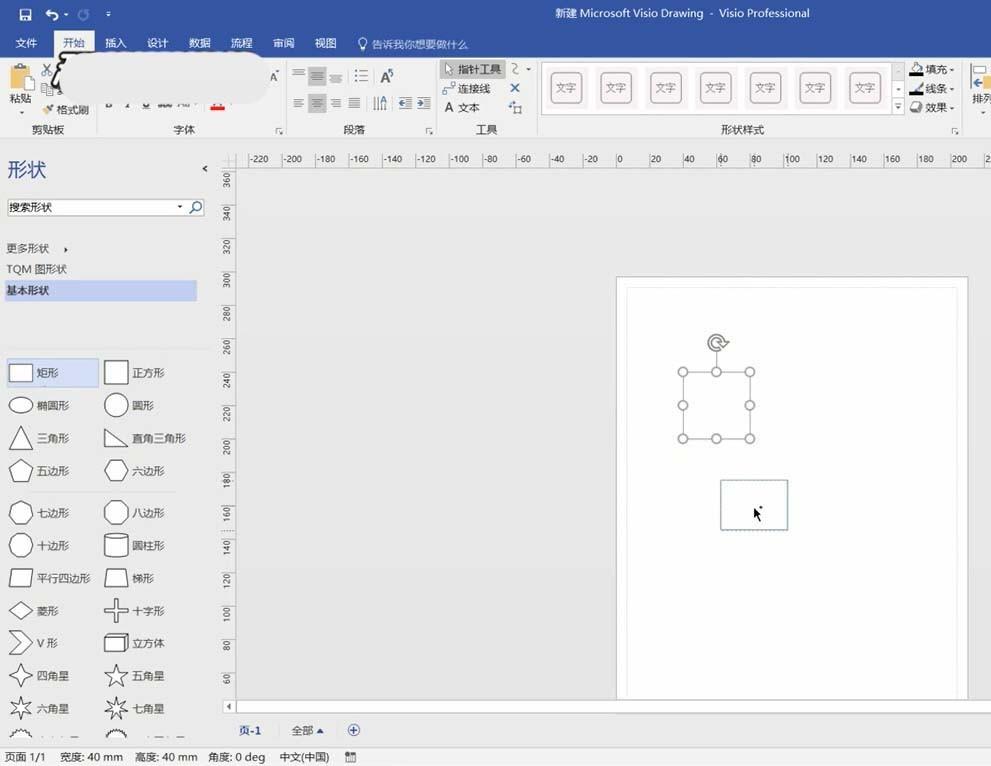Select the Pointer Tool (指针工具)
This screenshot has width=991, height=766.
[473, 69]
